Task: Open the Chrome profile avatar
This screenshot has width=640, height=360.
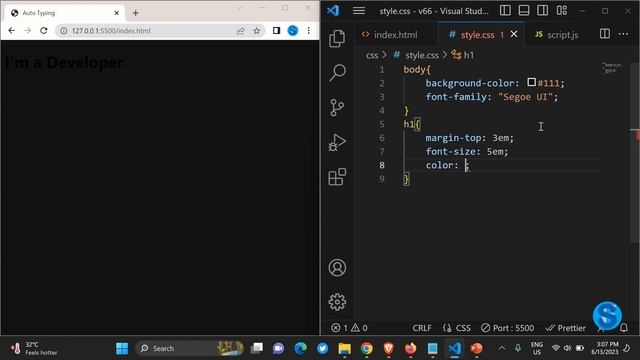Action: point(293,31)
